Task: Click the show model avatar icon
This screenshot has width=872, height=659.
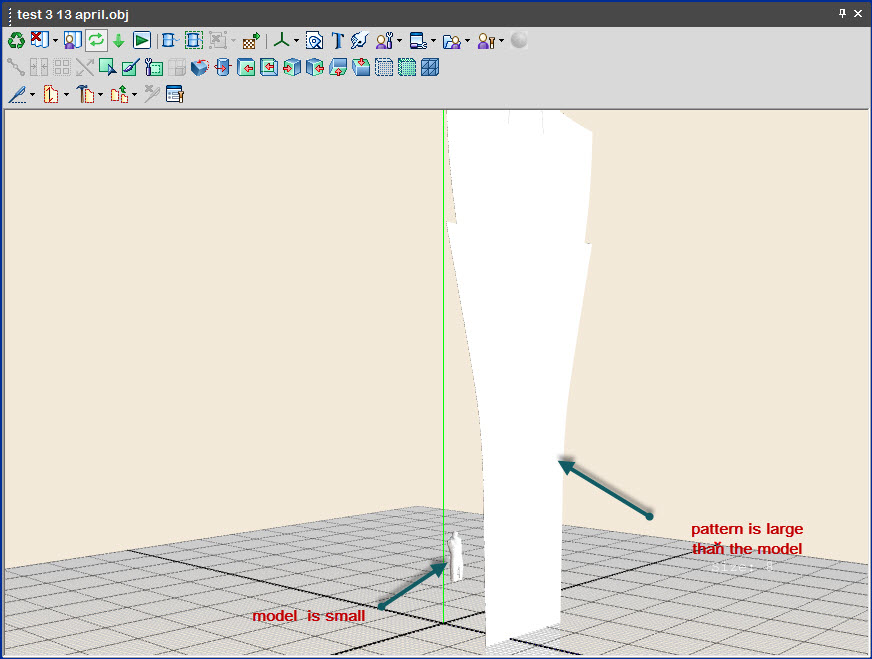Action: tap(72, 41)
